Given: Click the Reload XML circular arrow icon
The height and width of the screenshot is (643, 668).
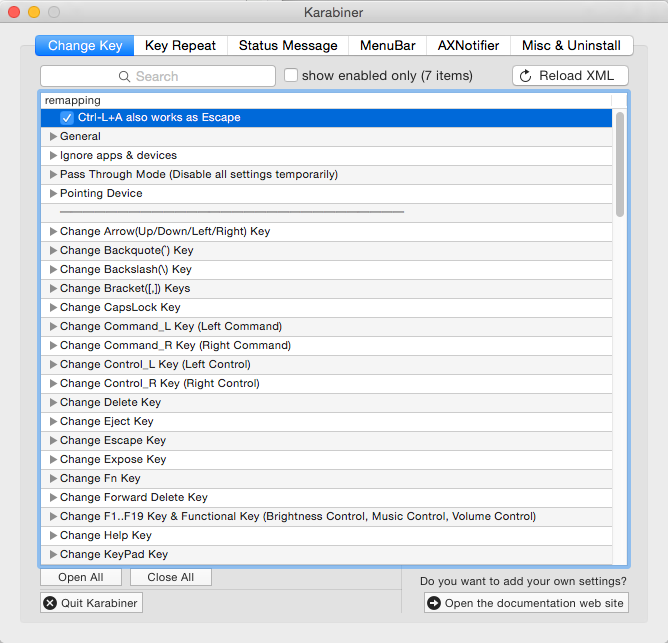Looking at the screenshot, I should pyautogui.click(x=526, y=76).
